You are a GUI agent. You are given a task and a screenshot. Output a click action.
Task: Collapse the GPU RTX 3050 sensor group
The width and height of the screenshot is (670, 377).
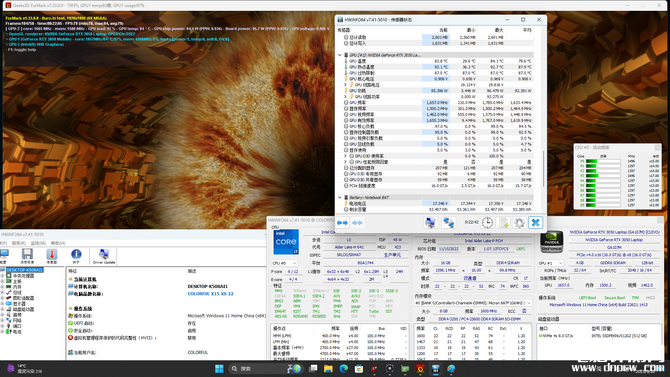pos(340,55)
